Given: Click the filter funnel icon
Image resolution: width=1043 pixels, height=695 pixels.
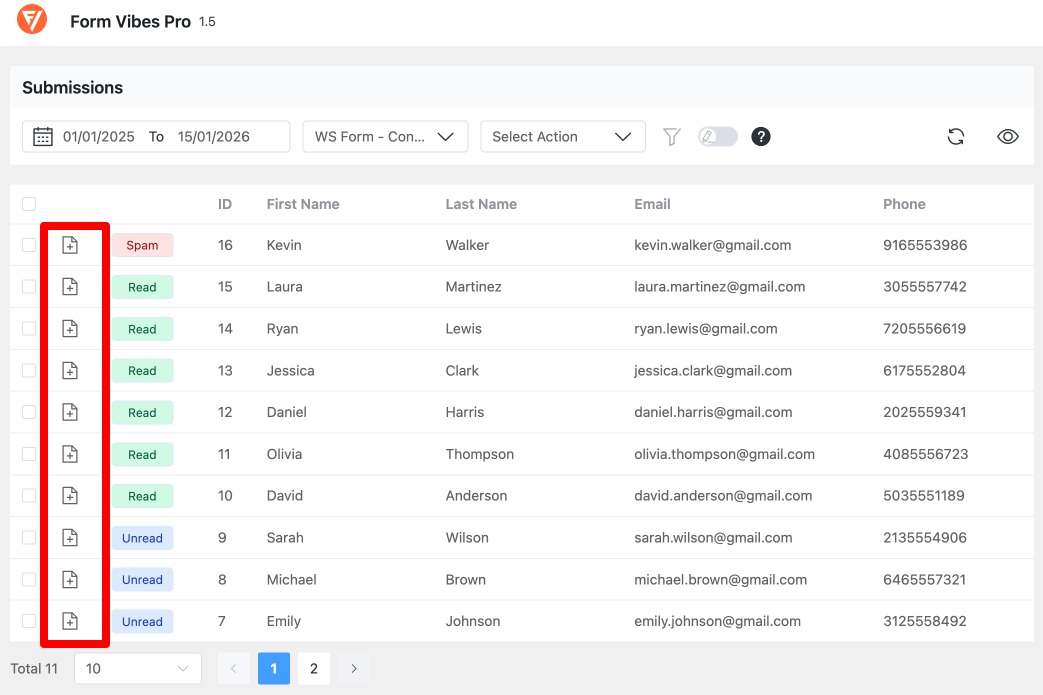Looking at the screenshot, I should tap(672, 136).
